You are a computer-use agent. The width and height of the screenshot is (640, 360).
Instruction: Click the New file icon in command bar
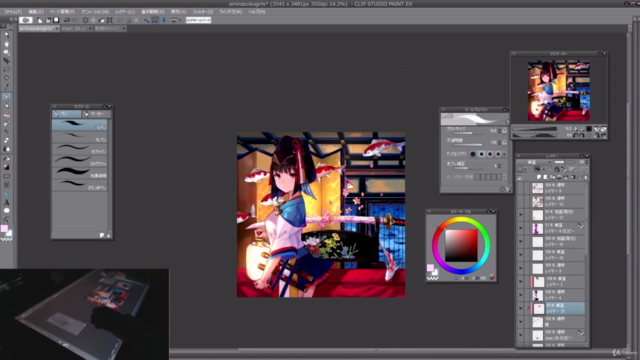point(40,20)
